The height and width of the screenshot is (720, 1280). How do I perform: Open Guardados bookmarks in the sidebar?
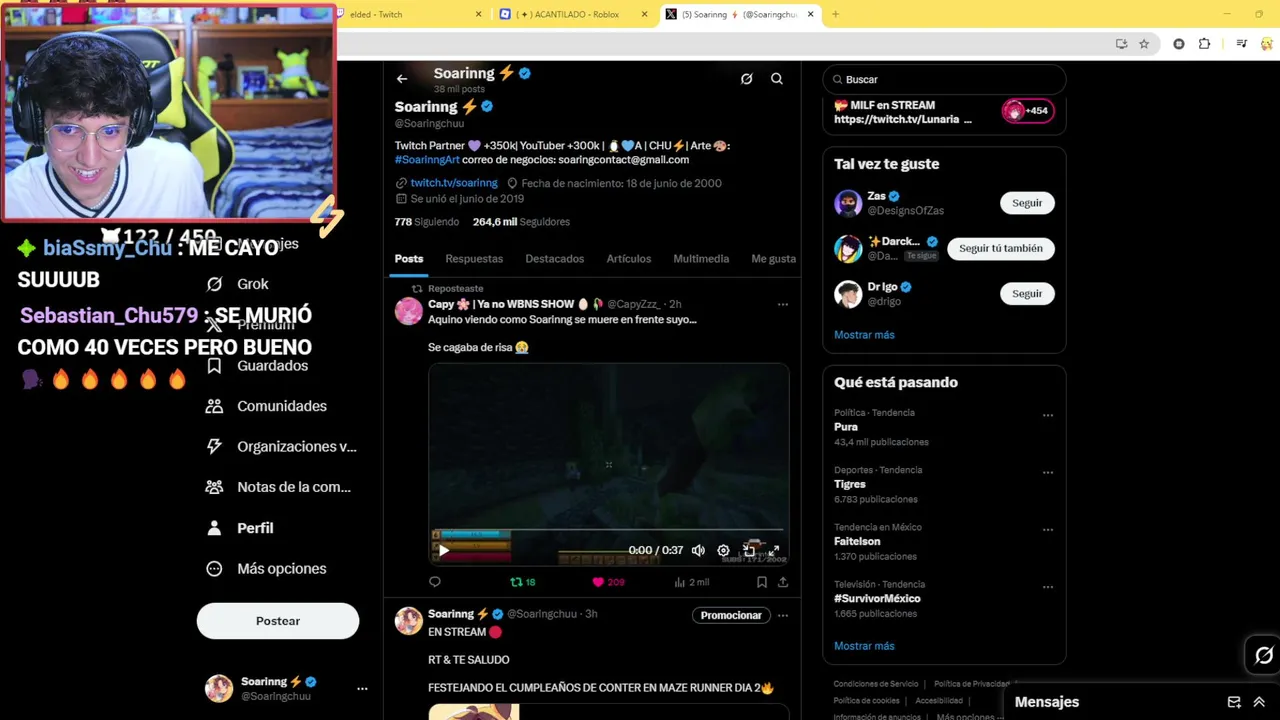258,366
